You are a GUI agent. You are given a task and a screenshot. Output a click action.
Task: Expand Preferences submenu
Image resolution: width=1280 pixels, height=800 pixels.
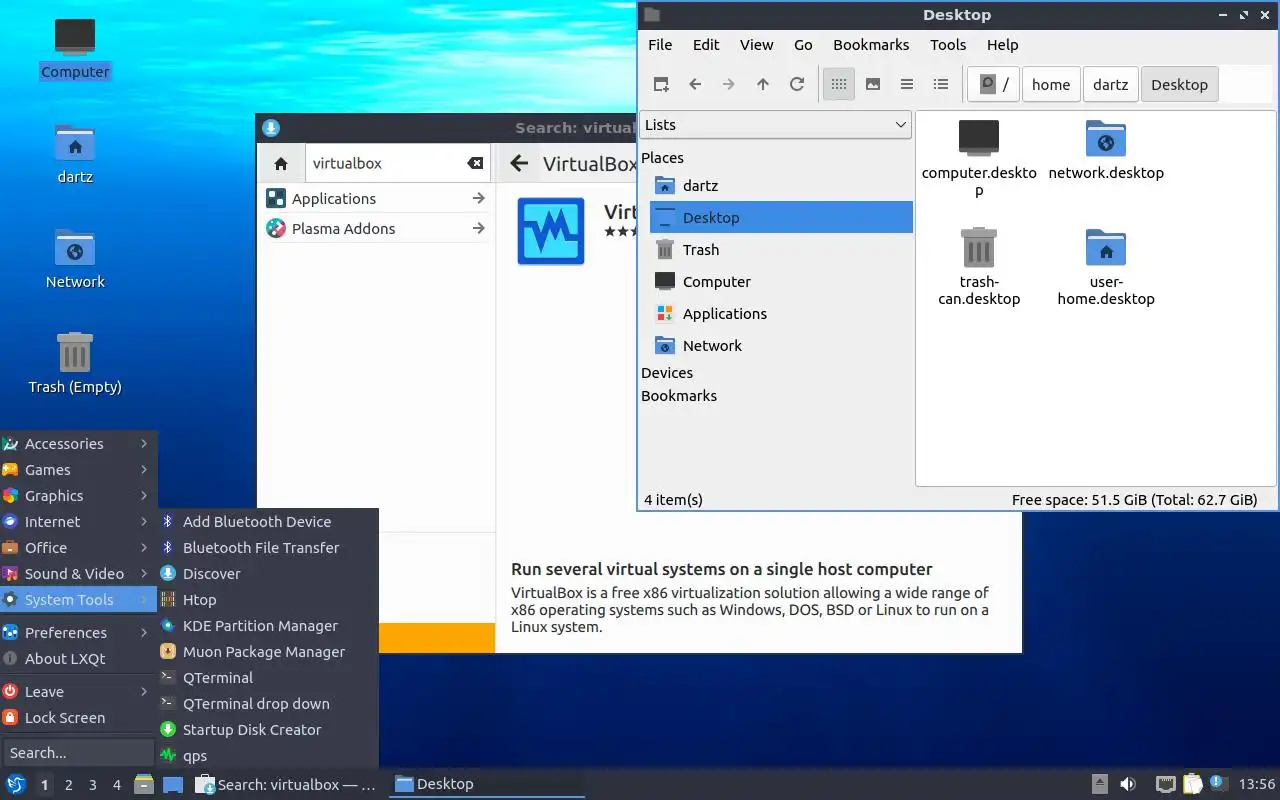click(x=78, y=633)
